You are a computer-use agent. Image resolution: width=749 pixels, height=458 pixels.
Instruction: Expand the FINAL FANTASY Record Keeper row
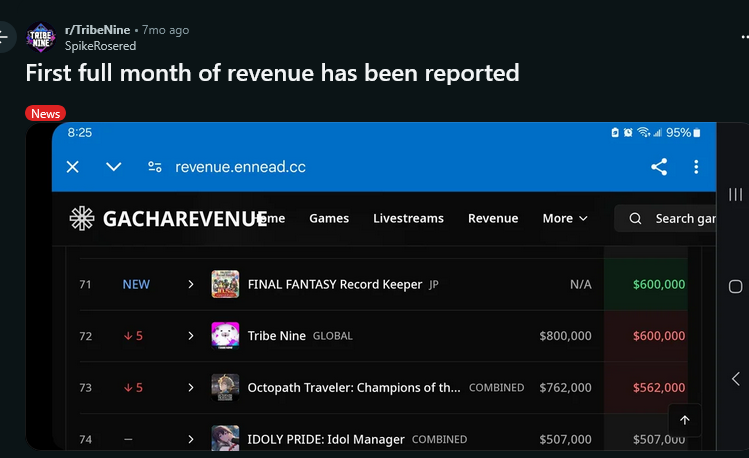tap(191, 285)
